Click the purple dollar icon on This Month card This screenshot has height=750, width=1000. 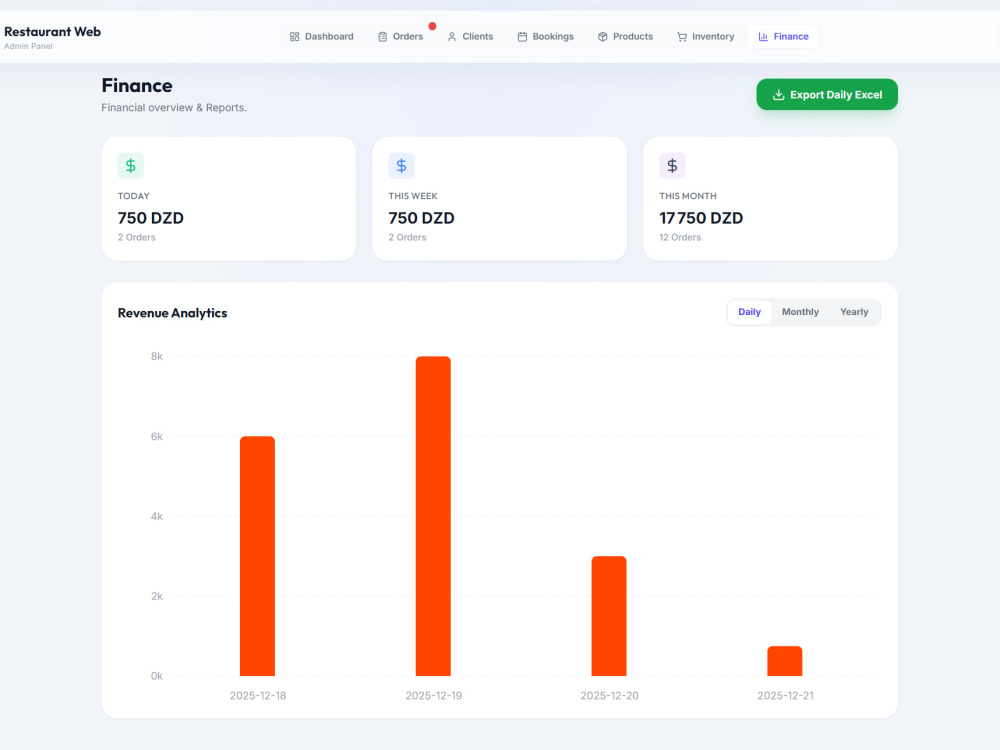(672, 166)
